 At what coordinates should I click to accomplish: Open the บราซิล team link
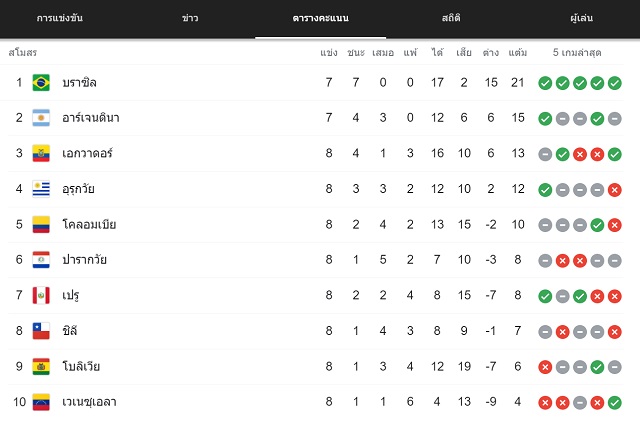[79, 82]
